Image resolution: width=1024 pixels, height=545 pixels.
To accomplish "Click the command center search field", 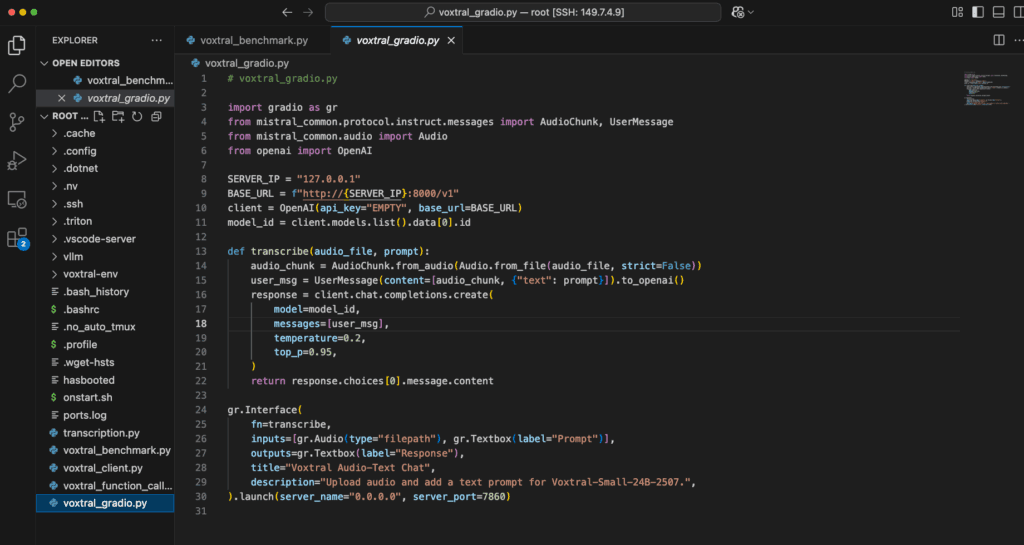I will pyautogui.click(x=523, y=12).
